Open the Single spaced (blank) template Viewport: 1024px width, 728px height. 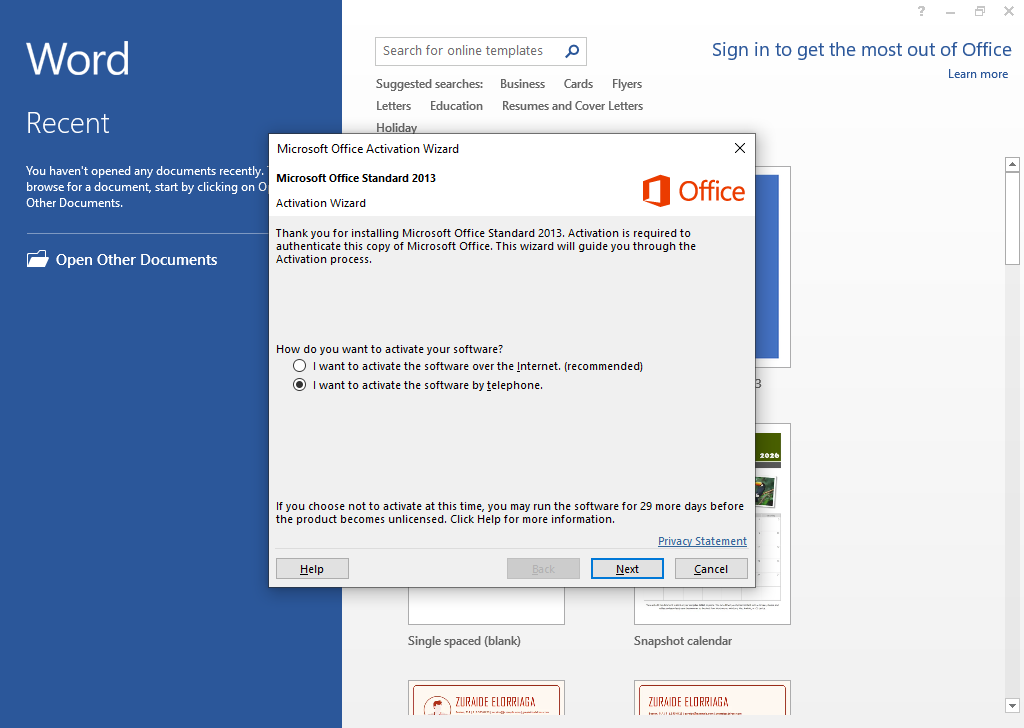486,605
